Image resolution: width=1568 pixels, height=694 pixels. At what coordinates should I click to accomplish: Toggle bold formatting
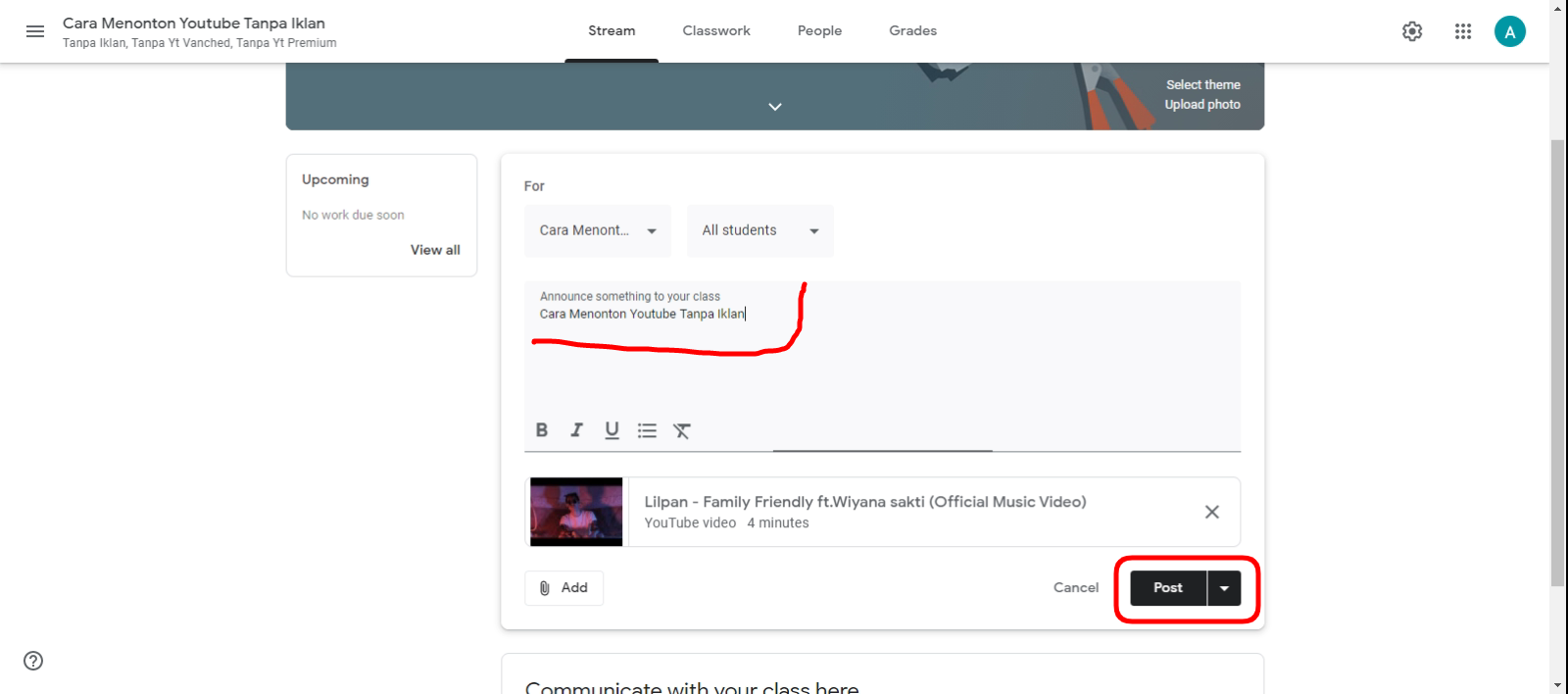coord(542,430)
